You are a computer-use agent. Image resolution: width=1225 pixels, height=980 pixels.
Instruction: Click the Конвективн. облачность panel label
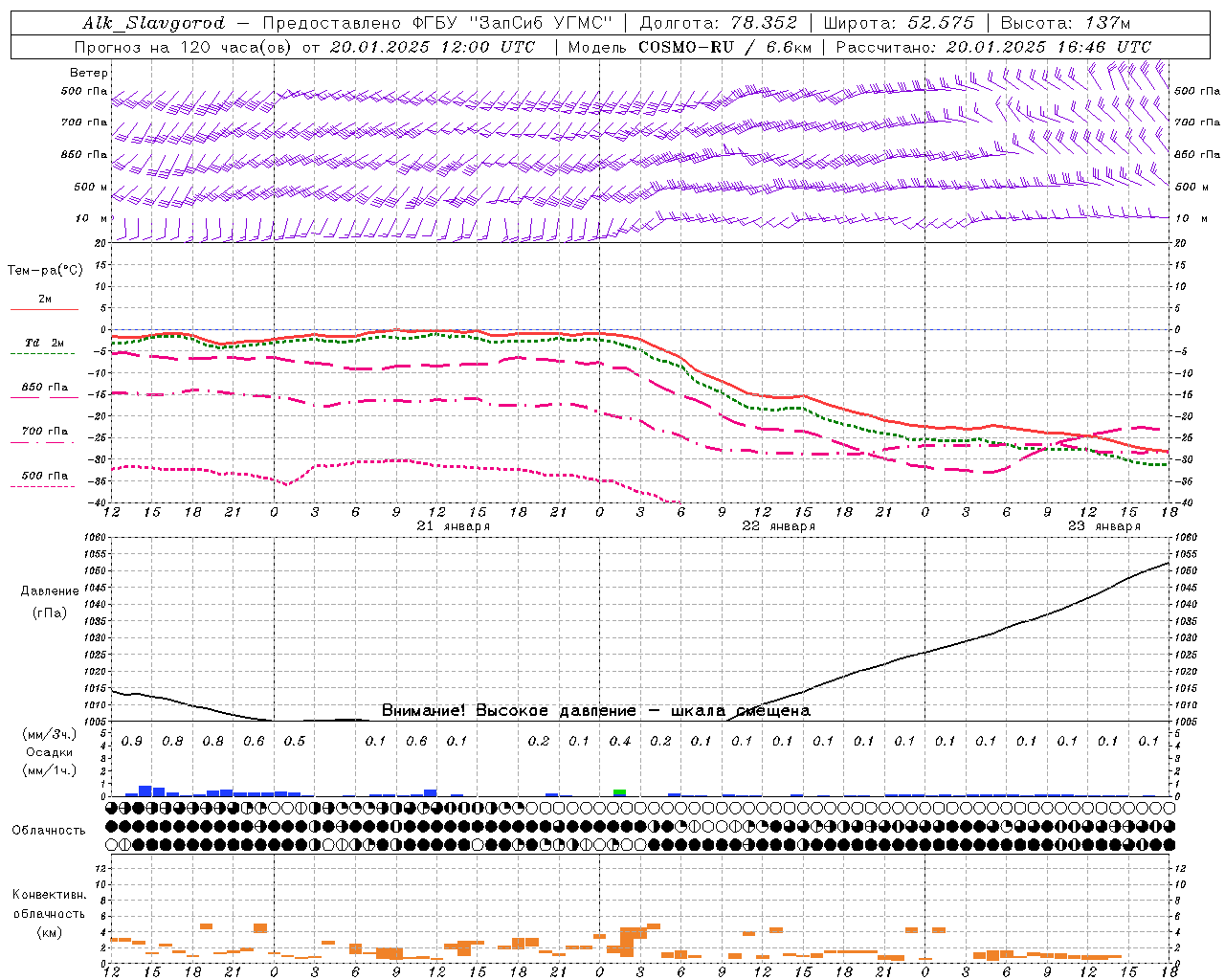(x=49, y=904)
